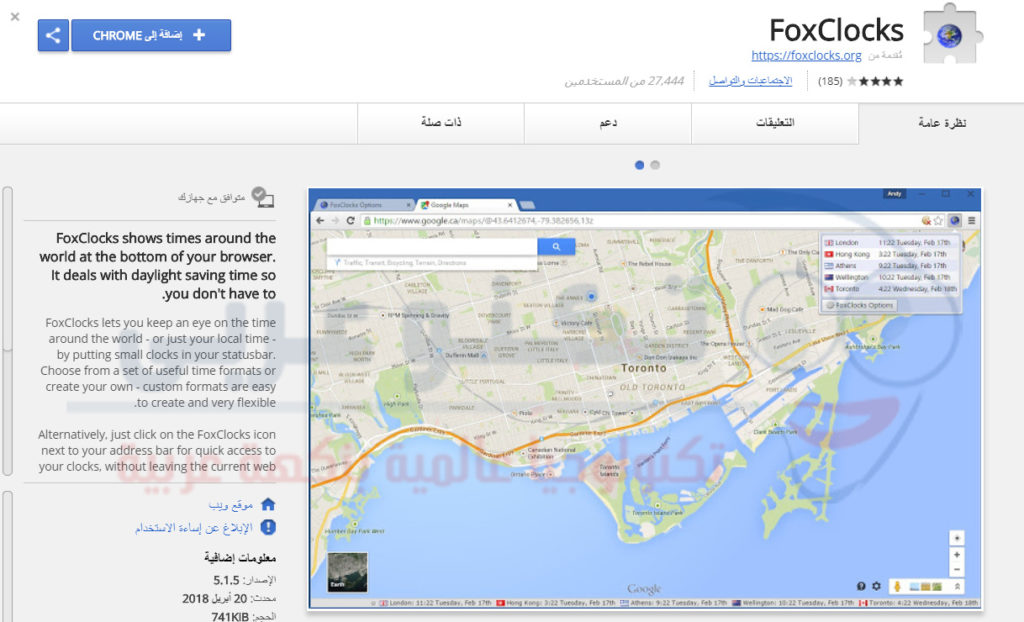Click the rating count (185)
The height and width of the screenshot is (622, 1024).
point(830,81)
